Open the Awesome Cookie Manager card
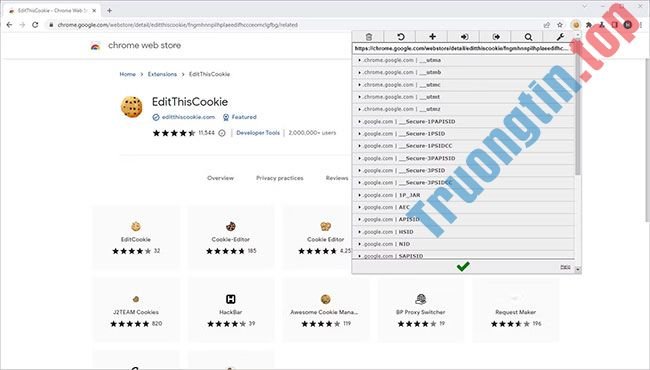Viewport: 650px width, 370px height. pyautogui.click(x=325, y=310)
